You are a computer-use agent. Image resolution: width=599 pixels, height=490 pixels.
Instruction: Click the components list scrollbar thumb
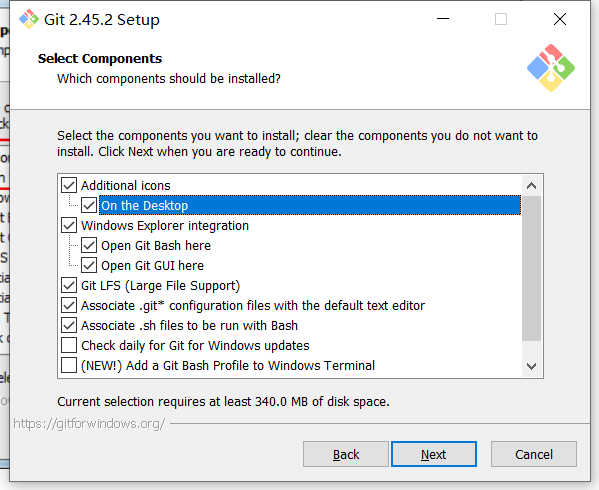pos(531,268)
